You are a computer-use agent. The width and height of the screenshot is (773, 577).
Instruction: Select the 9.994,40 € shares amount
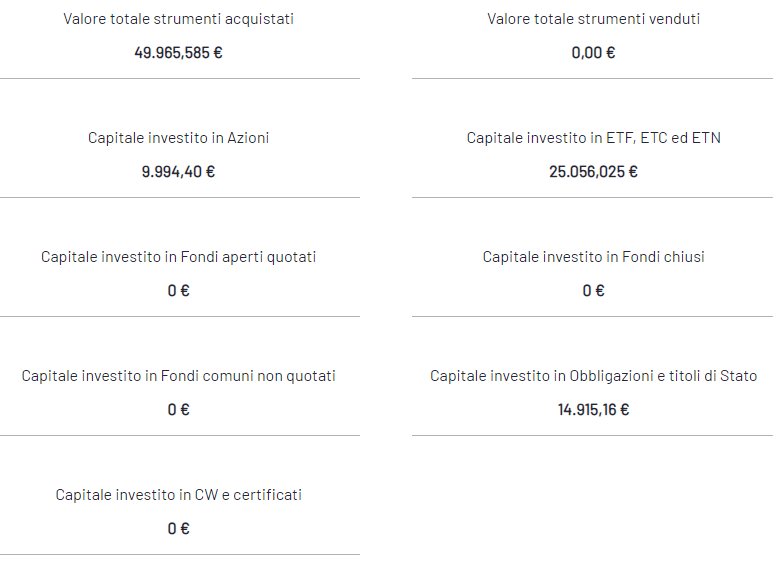[178, 172]
